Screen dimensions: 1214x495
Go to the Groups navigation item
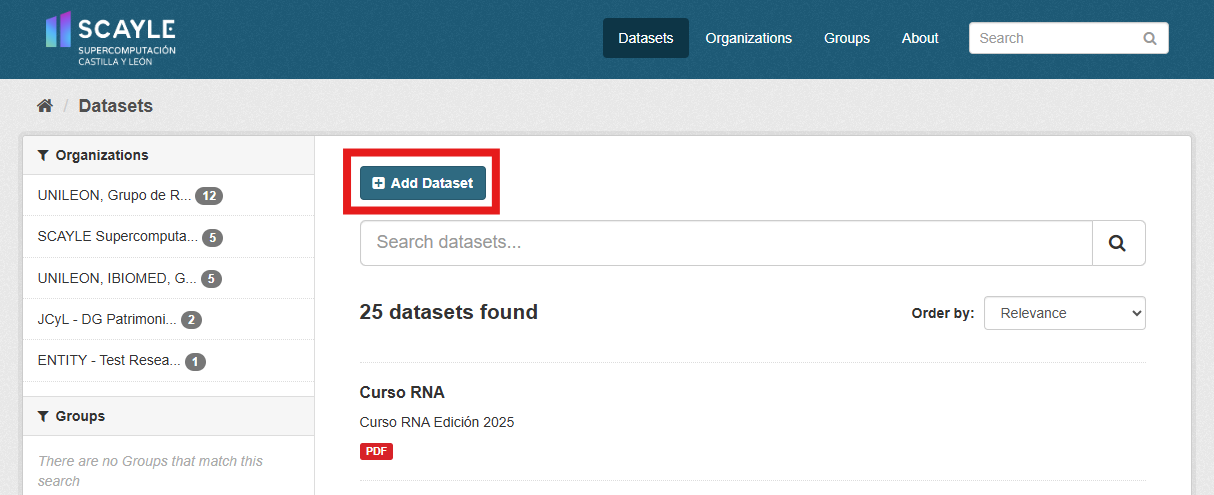(847, 38)
